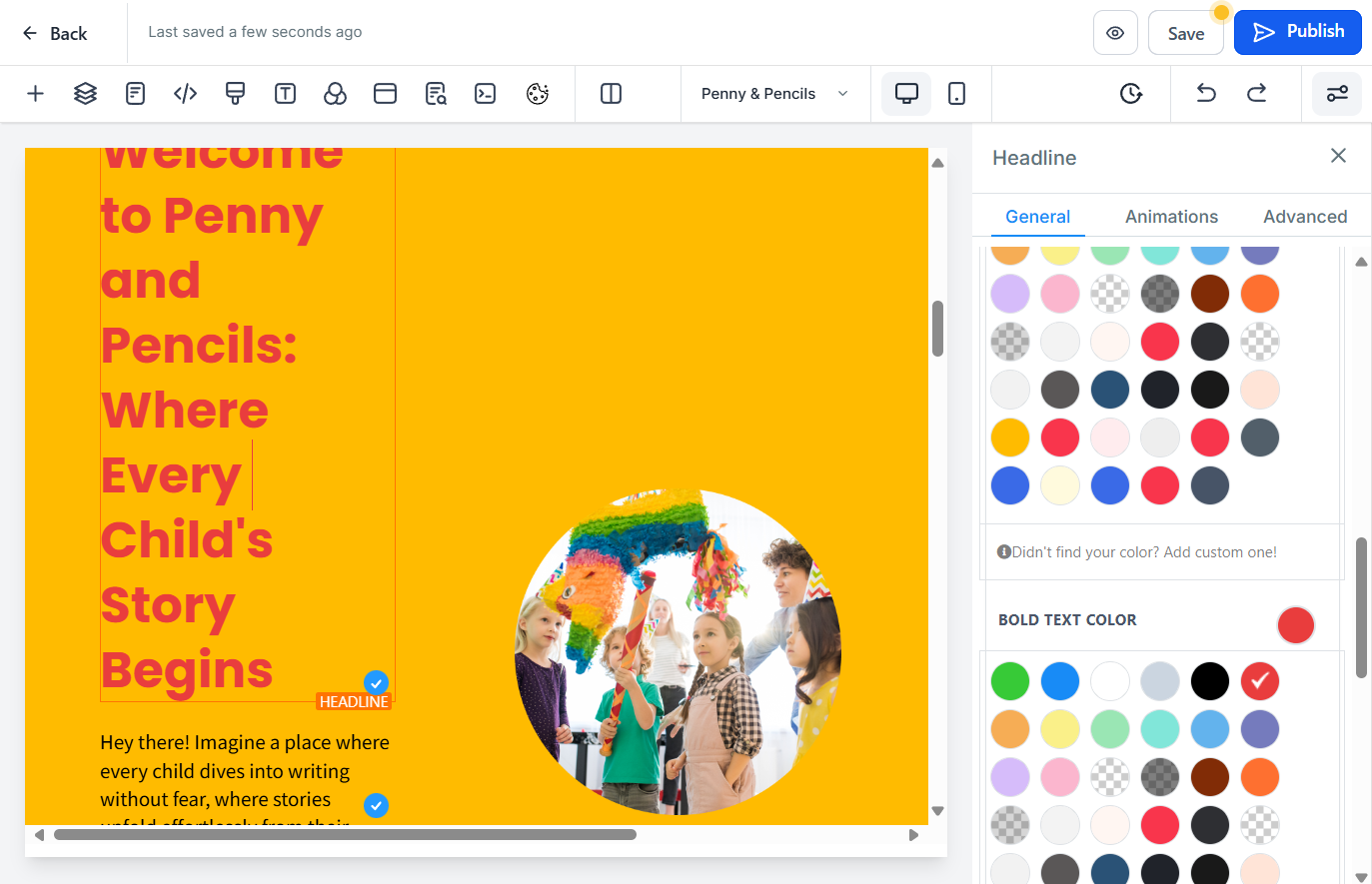Switch to mobile view
This screenshot has height=884, width=1372.
[x=956, y=94]
